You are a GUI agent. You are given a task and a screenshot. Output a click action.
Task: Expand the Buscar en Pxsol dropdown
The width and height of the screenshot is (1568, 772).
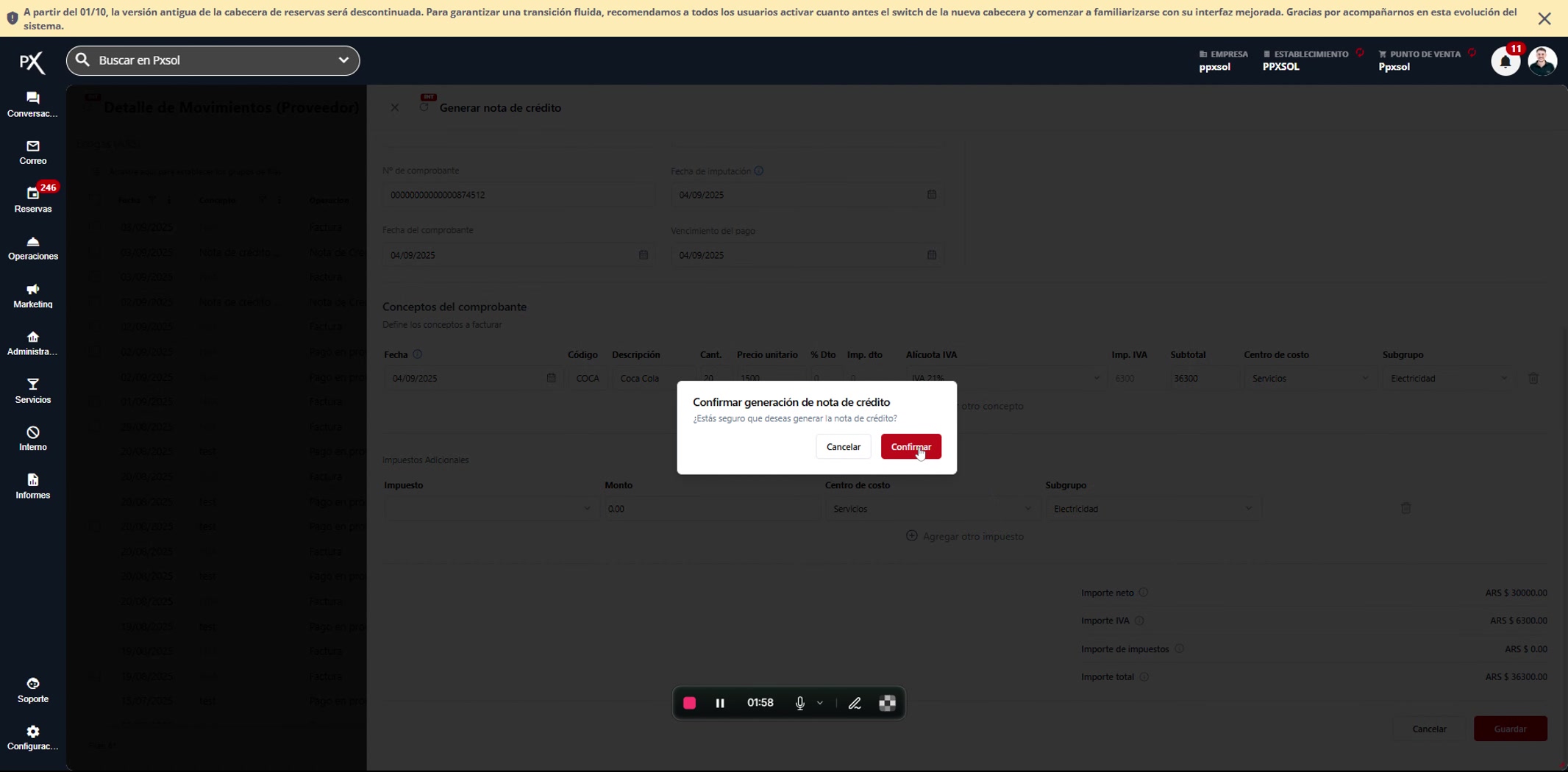click(343, 60)
